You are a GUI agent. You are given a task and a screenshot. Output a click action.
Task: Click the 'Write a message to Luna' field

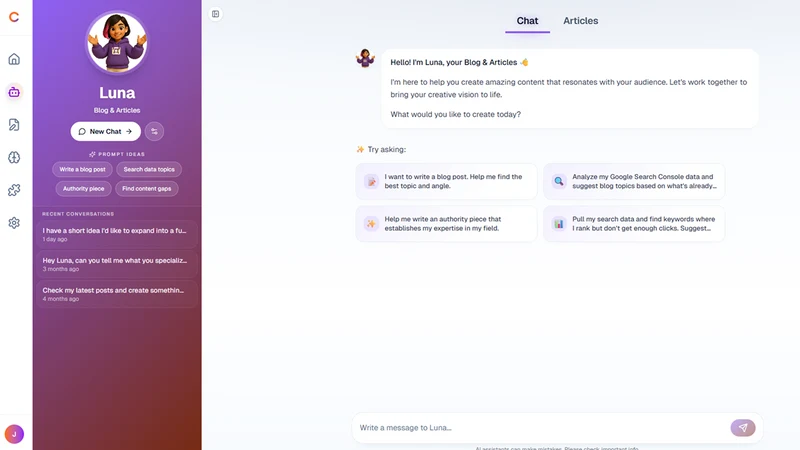pos(541,428)
